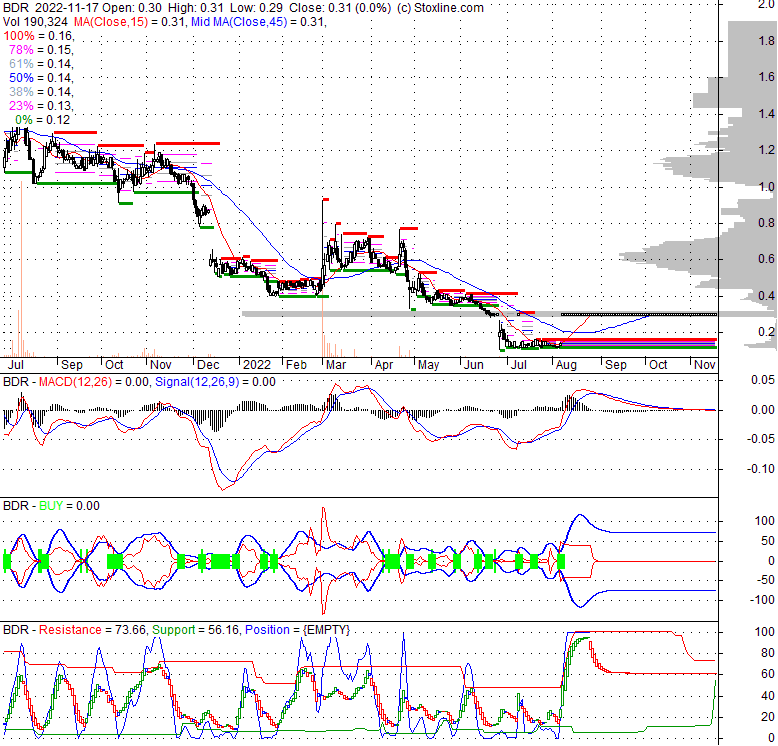Select the green 'BUY' indicator label
The height and width of the screenshot is (746, 778).
pyautogui.click(x=51, y=506)
